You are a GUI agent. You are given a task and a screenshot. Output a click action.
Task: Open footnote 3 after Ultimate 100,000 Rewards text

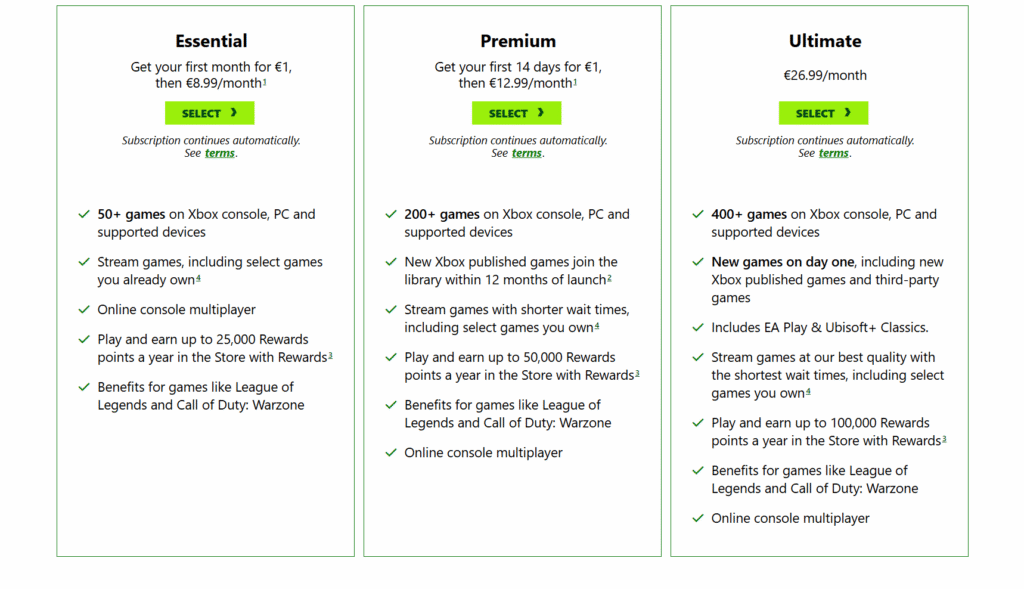tap(944, 439)
